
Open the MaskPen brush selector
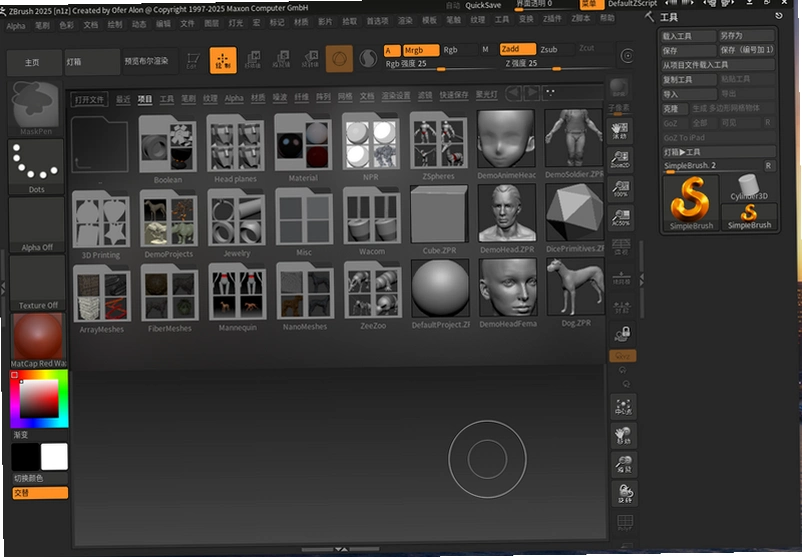[x=35, y=107]
